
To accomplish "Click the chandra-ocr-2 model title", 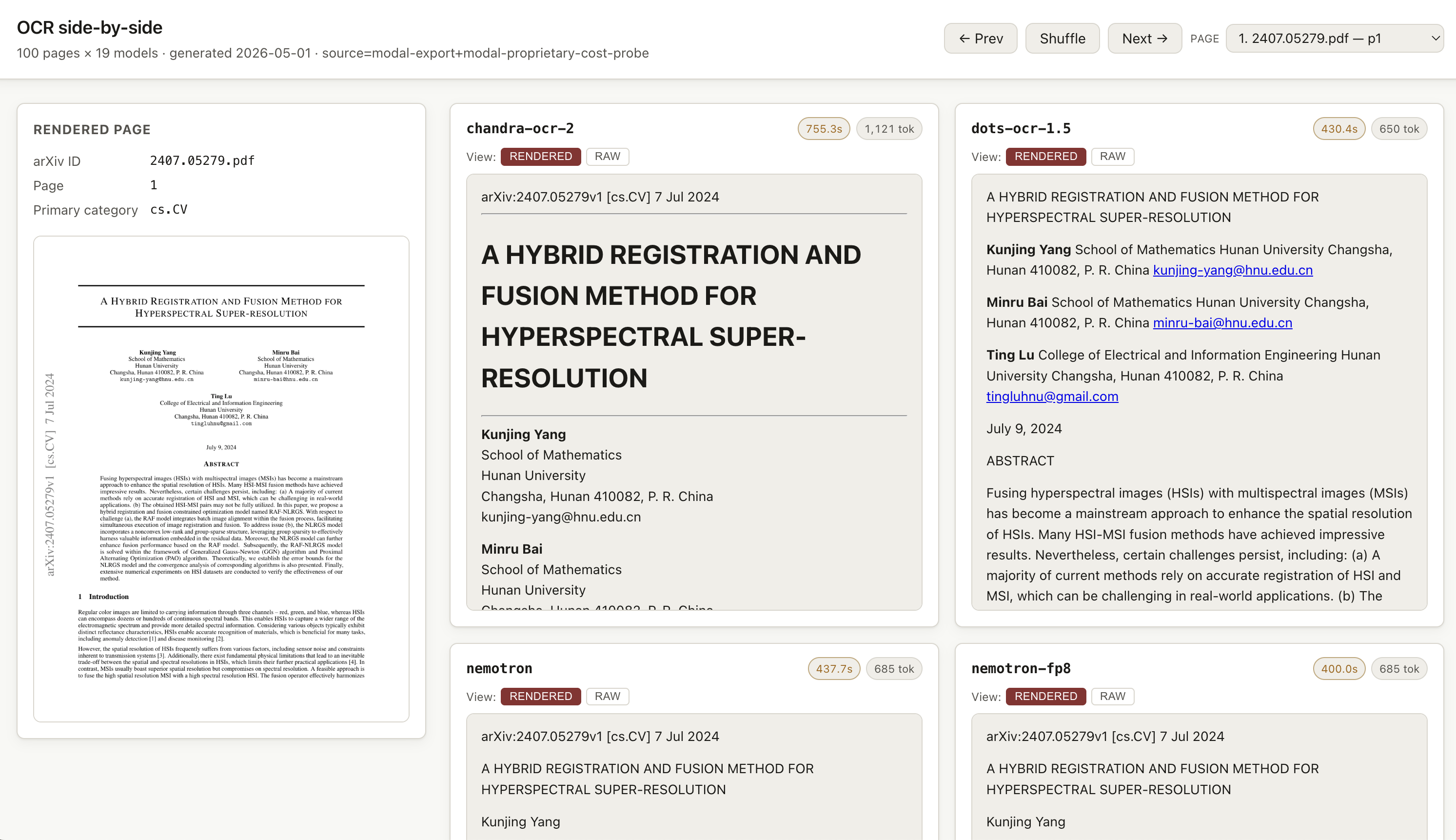I will point(520,128).
